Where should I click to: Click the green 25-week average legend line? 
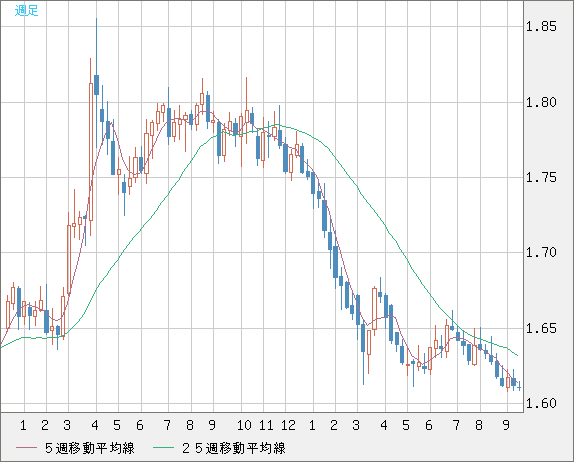pyautogui.click(x=163, y=448)
